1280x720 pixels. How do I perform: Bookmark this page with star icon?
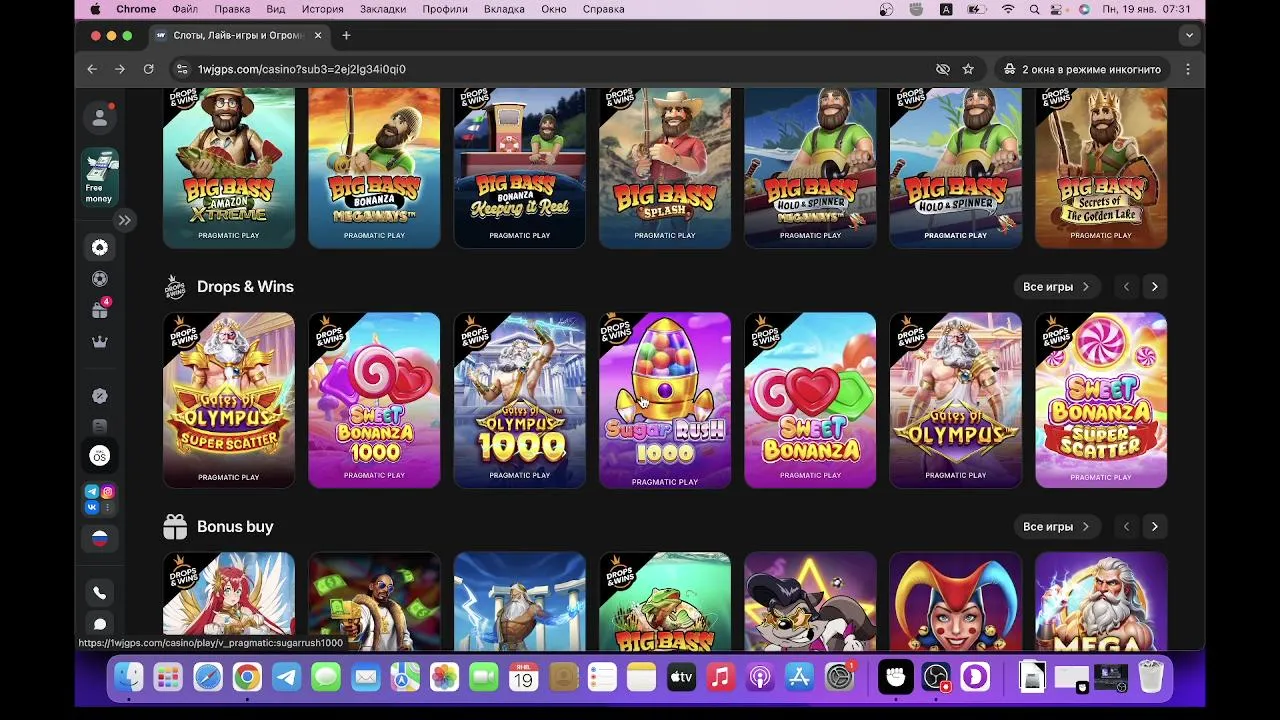pyautogui.click(x=968, y=69)
